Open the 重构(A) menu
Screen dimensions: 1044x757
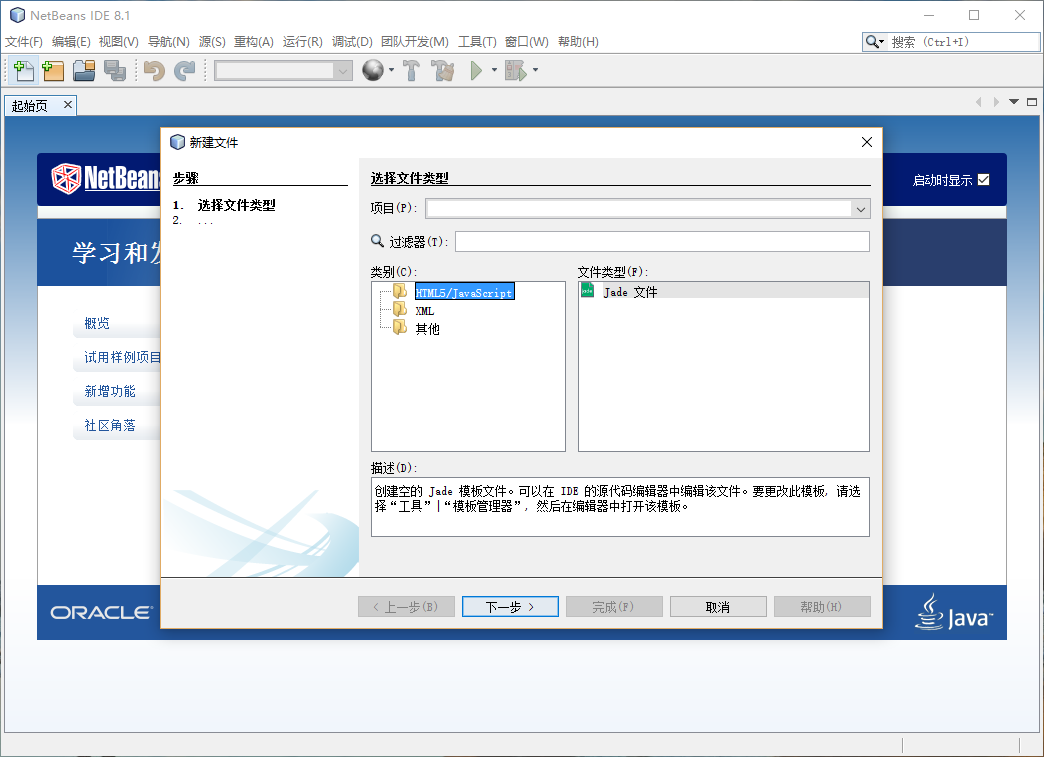[x=254, y=42]
